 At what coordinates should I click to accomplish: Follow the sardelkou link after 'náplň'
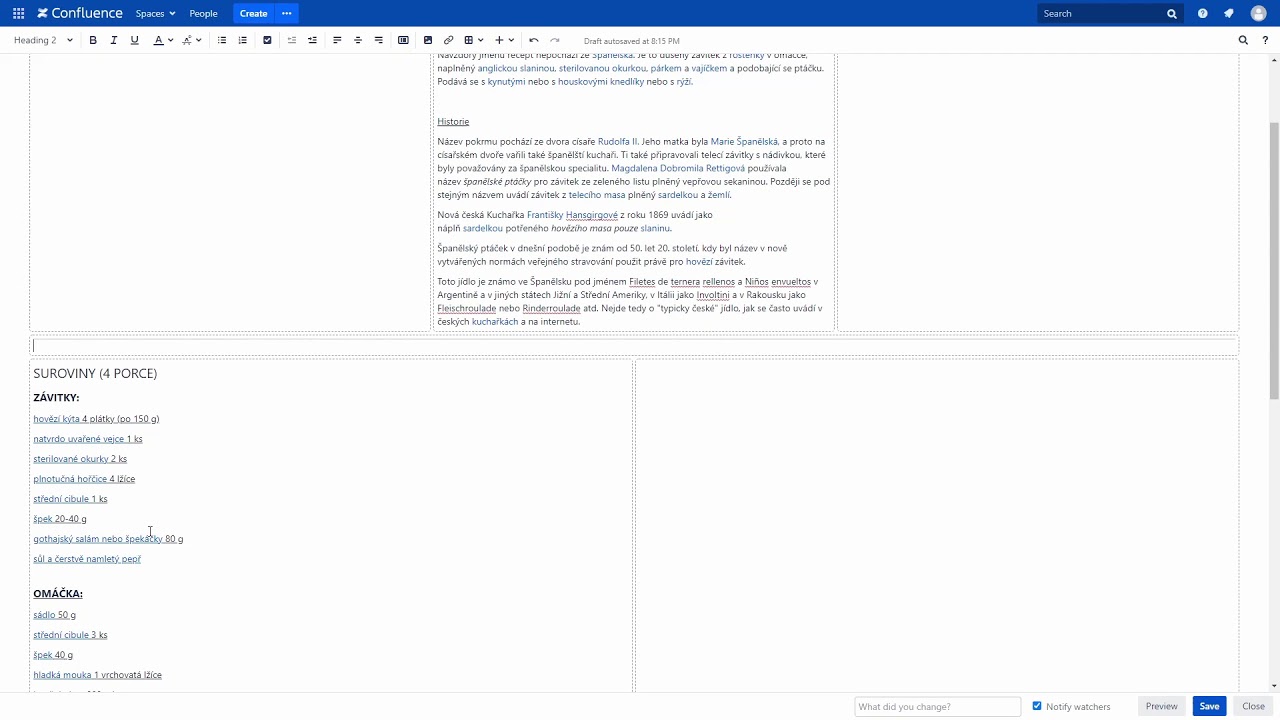coord(483,228)
